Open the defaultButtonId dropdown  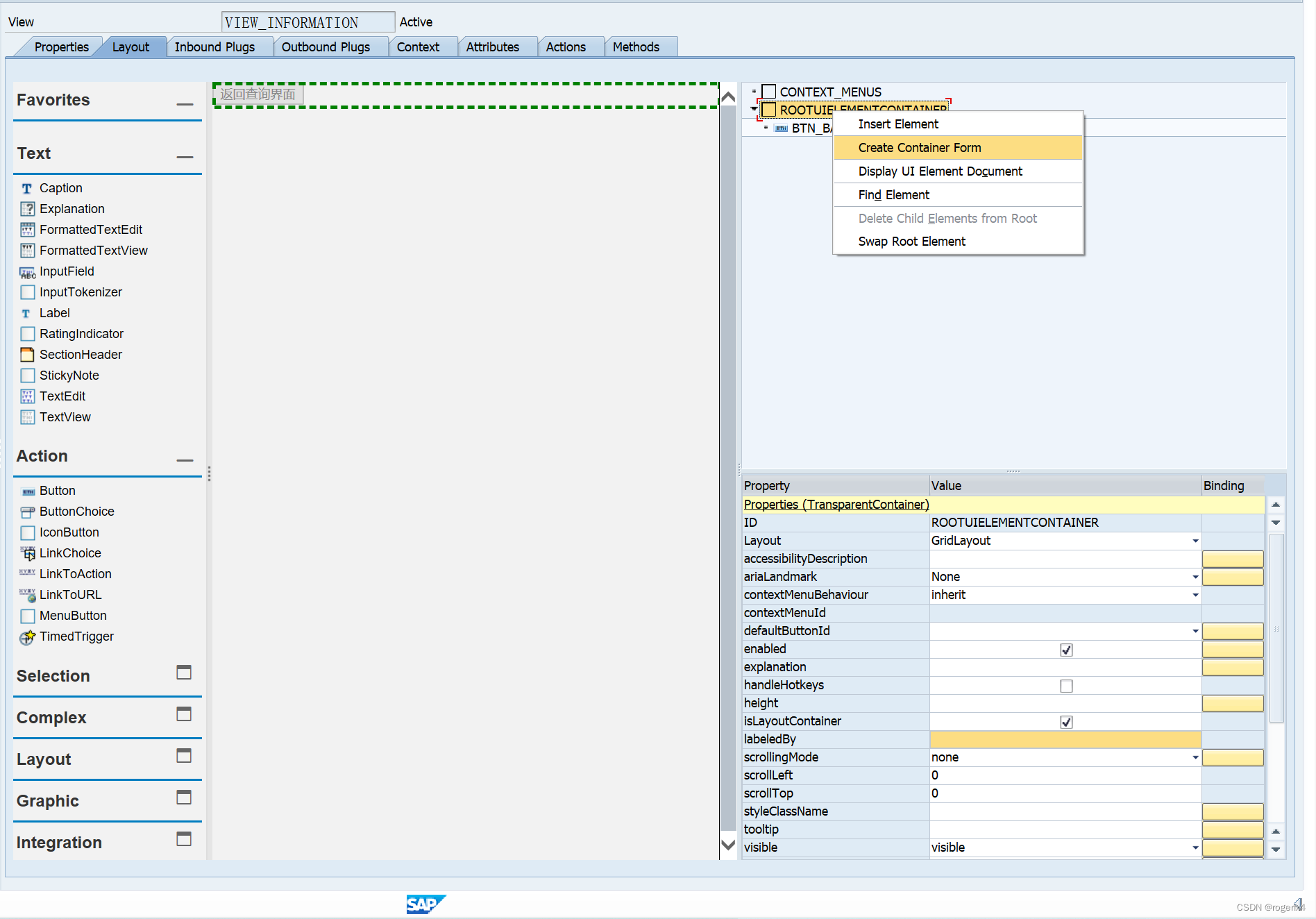tap(1195, 631)
